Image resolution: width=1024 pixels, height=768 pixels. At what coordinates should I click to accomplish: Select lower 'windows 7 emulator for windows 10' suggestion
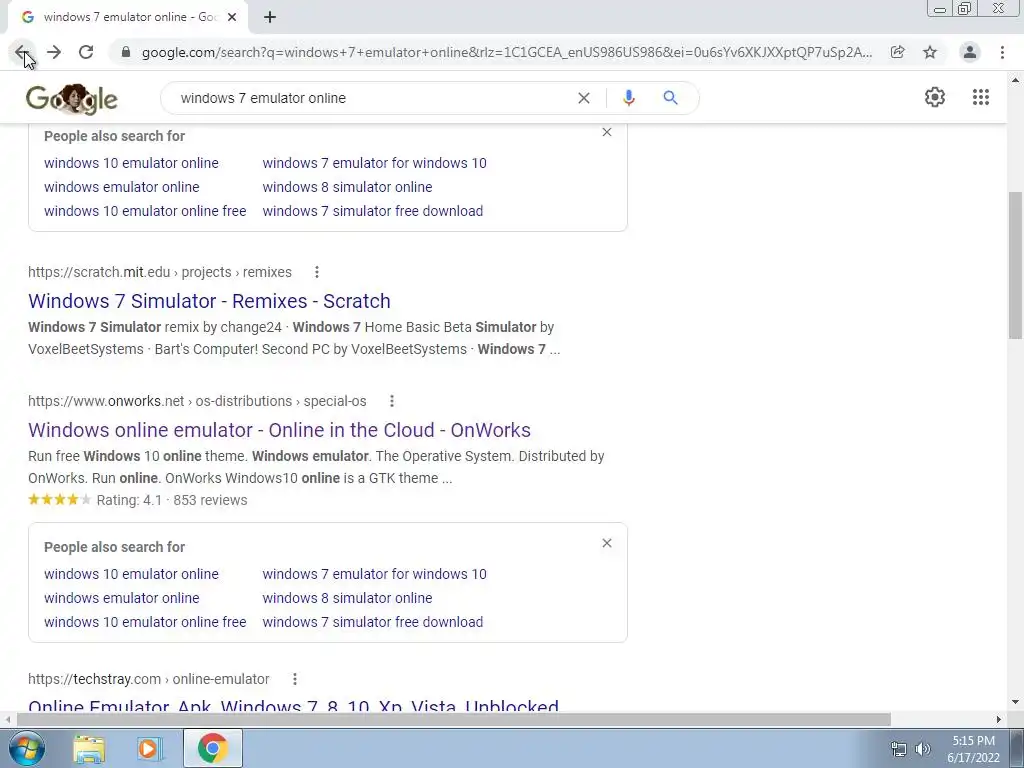(x=374, y=574)
